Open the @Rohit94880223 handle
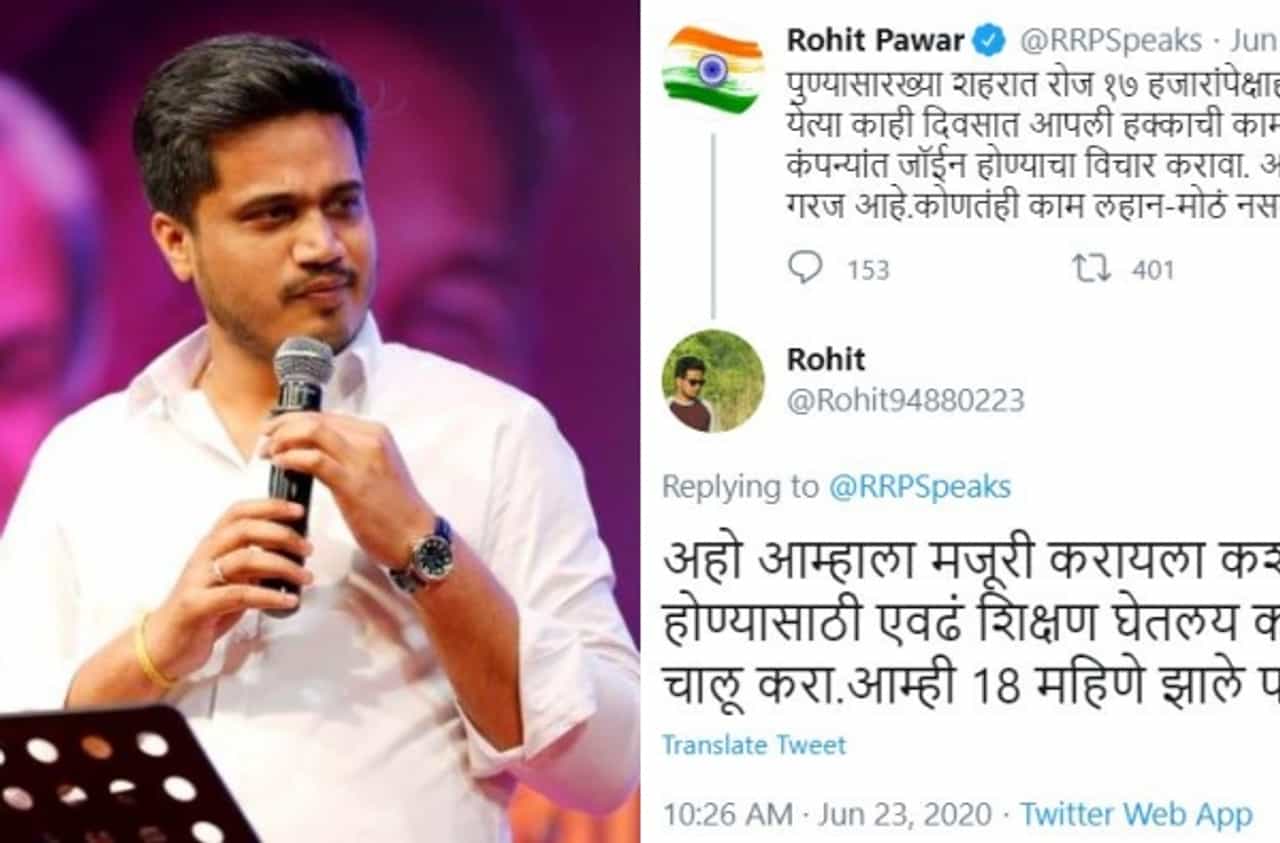This screenshot has width=1280, height=843. pyautogui.click(x=906, y=401)
